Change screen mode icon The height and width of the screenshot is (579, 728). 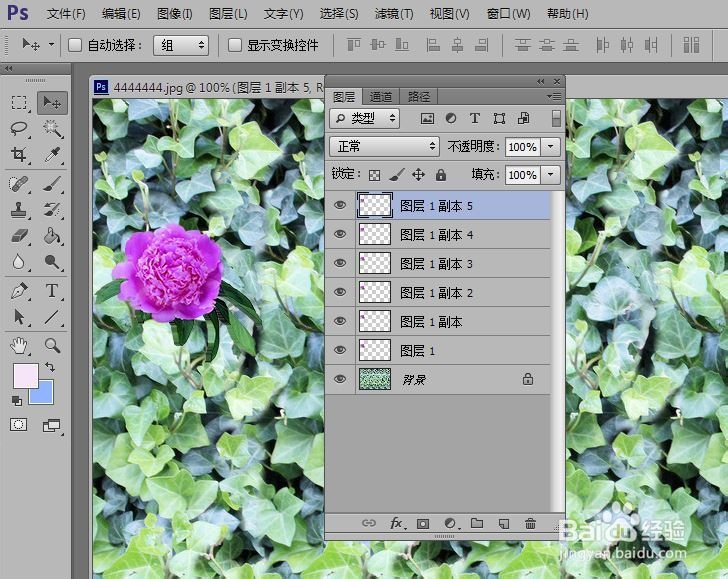pyautogui.click(x=52, y=425)
